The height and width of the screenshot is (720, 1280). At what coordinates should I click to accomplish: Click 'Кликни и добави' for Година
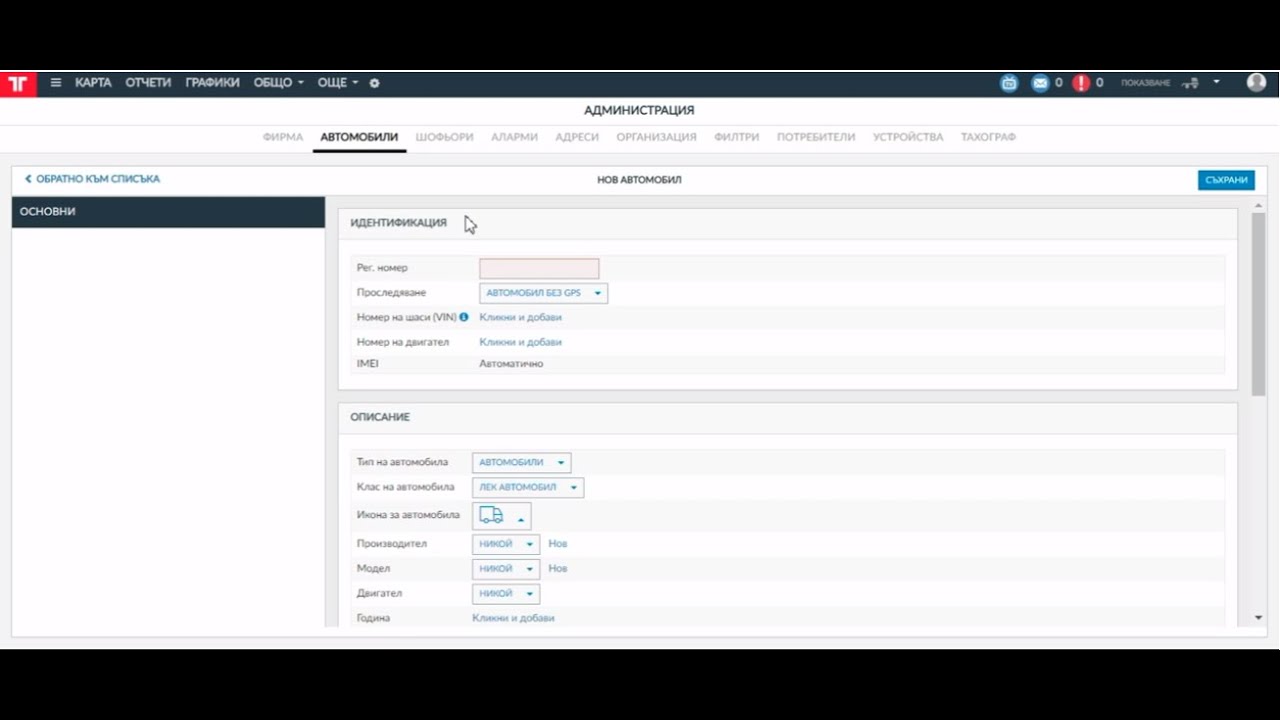point(513,618)
